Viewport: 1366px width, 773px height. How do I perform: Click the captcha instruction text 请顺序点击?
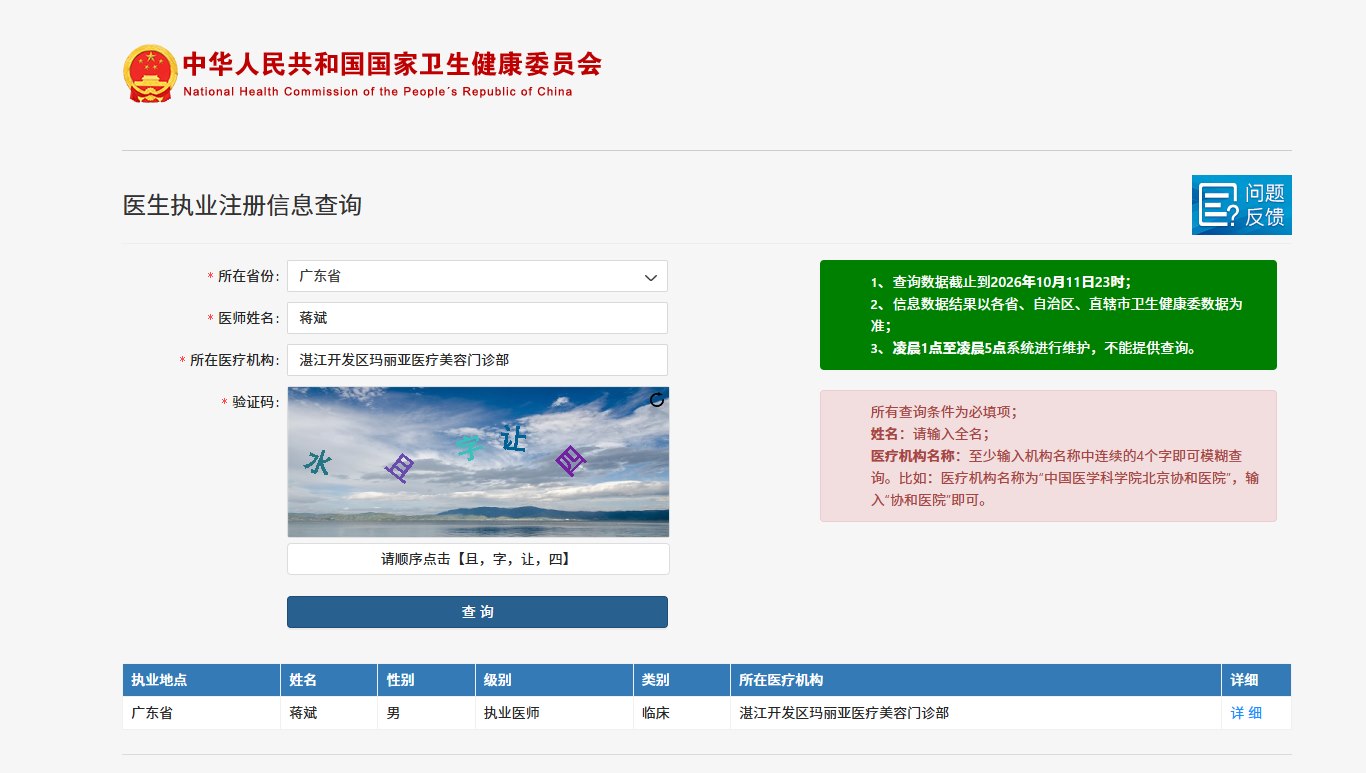coord(478,559)
